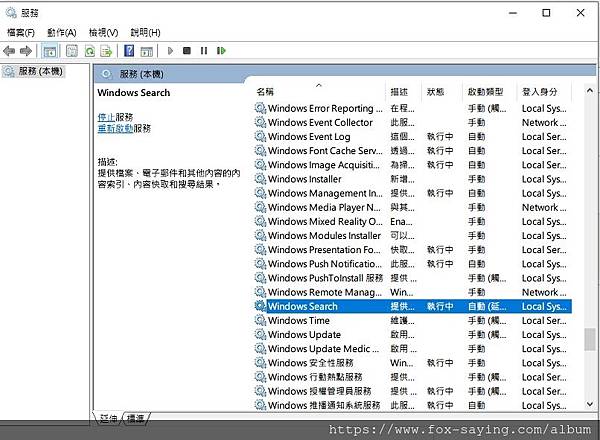Select 服務 (本機) in the console tree
Screen dimensions: 600x440
click(x=40, y=71)
